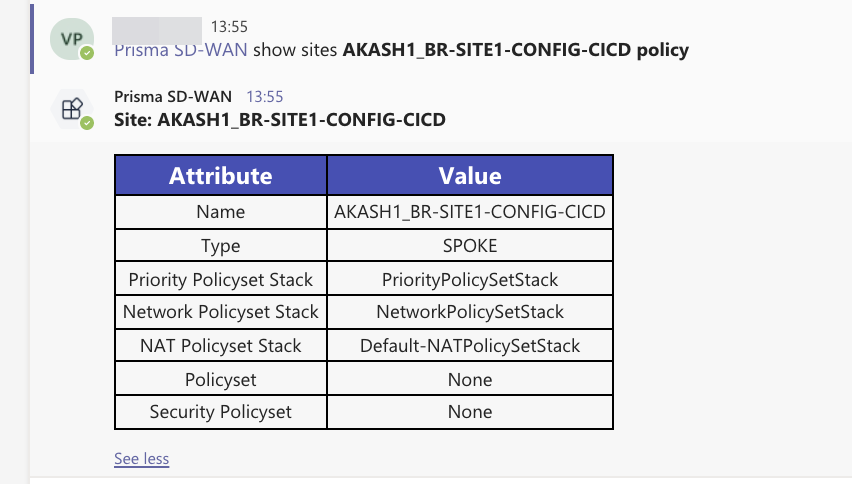Click the SPOKE type value cell
The width and height of the screenshot is (852, 484).
(470, 246)
